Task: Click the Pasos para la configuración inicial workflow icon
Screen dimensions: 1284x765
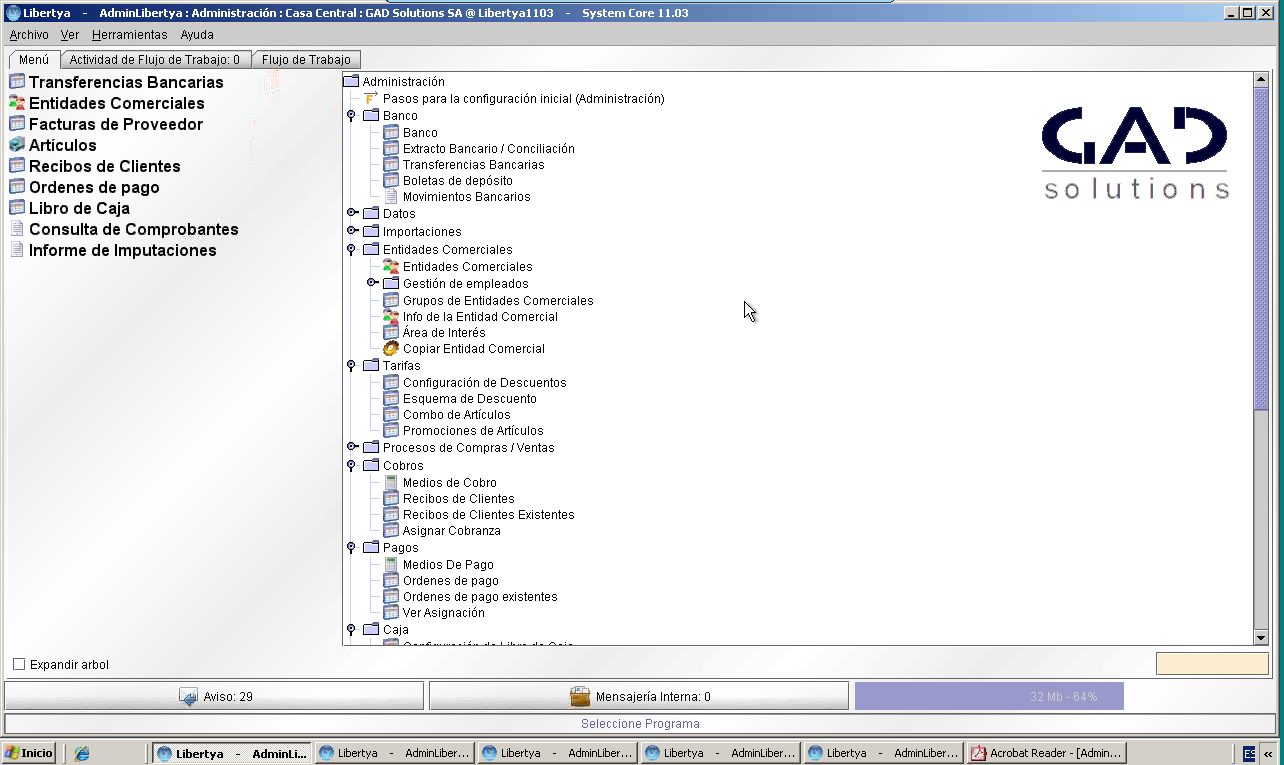Action: click(371, 99)
